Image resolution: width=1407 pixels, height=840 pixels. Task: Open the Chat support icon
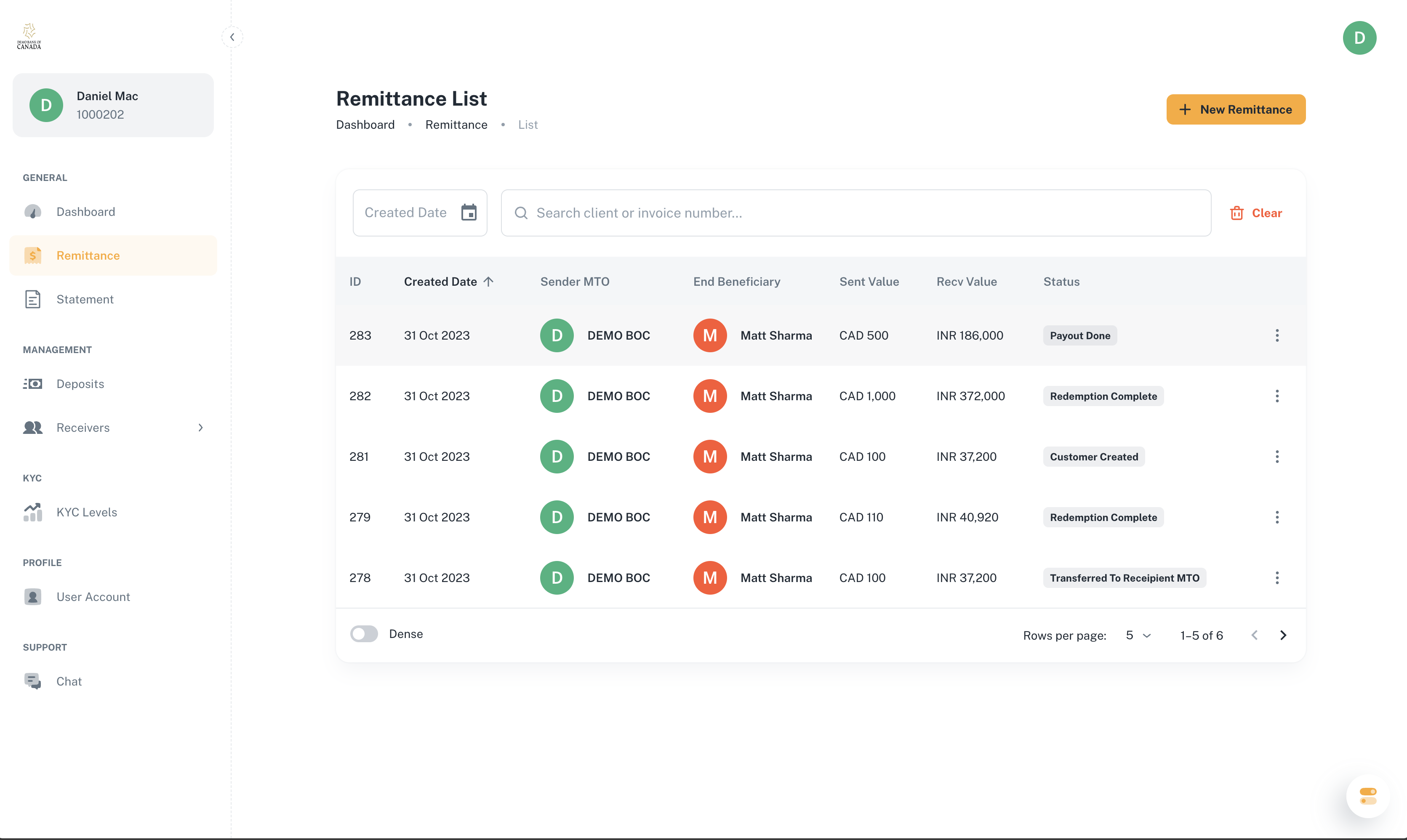click(x=33, y=681)
